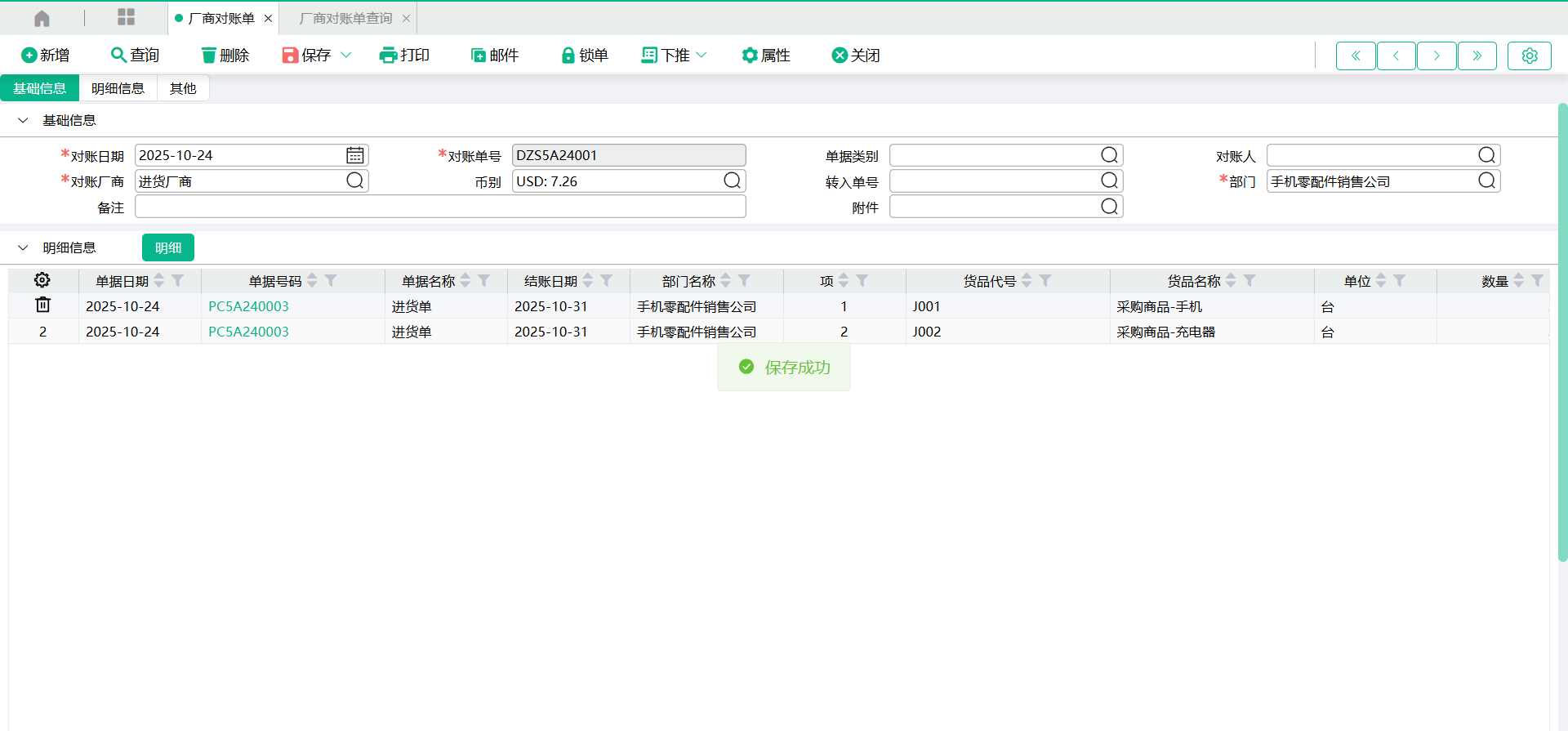Image resolution: width=1568 pixels, height=731 pixels.
Task: Collapse the 明细信息 section chevron
Action: (x=24, y=247)
